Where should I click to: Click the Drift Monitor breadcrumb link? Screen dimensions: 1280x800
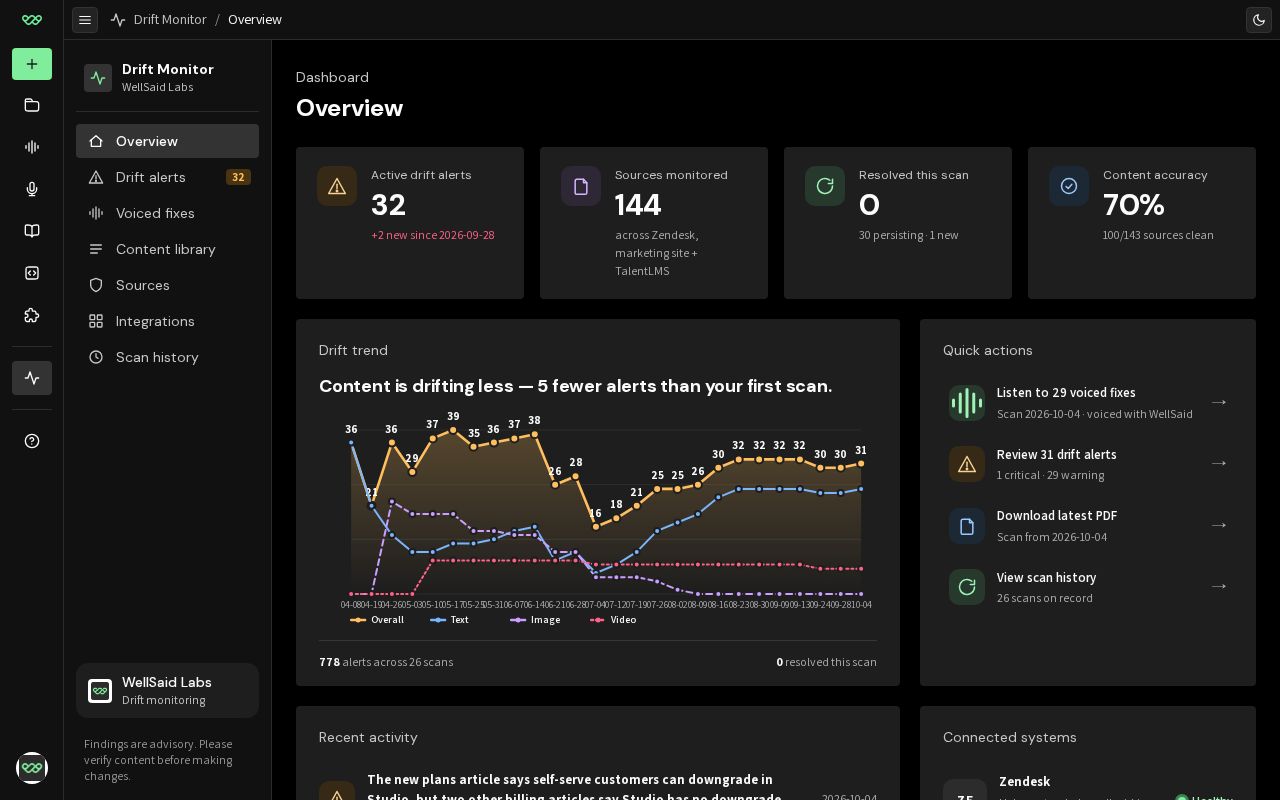(x=170, y=19)
